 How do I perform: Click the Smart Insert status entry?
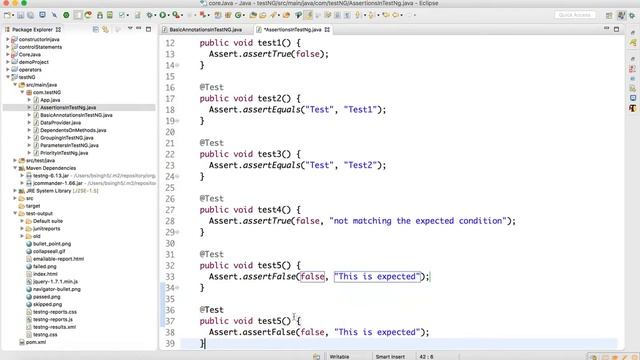pyautogui.click(x=390, y=356)
